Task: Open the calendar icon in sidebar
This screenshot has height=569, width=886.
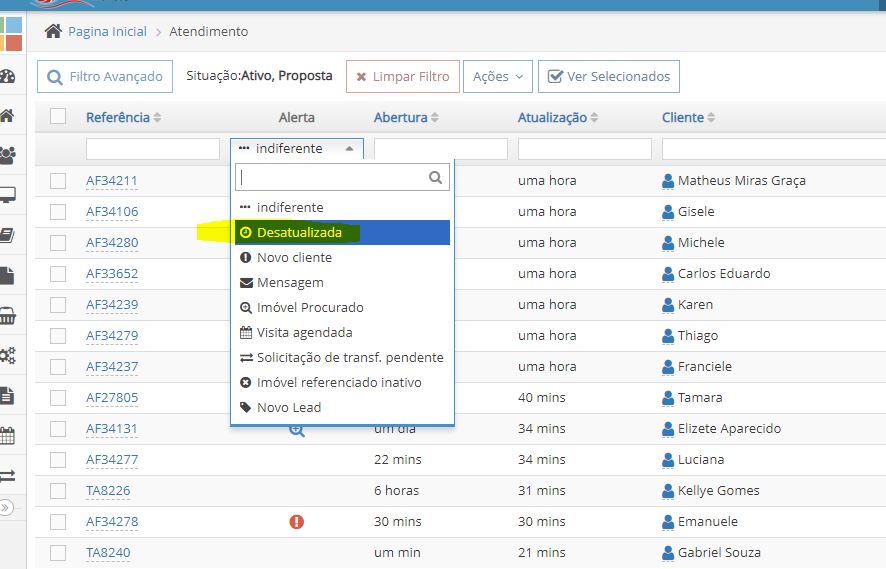Action: [8, 435]
